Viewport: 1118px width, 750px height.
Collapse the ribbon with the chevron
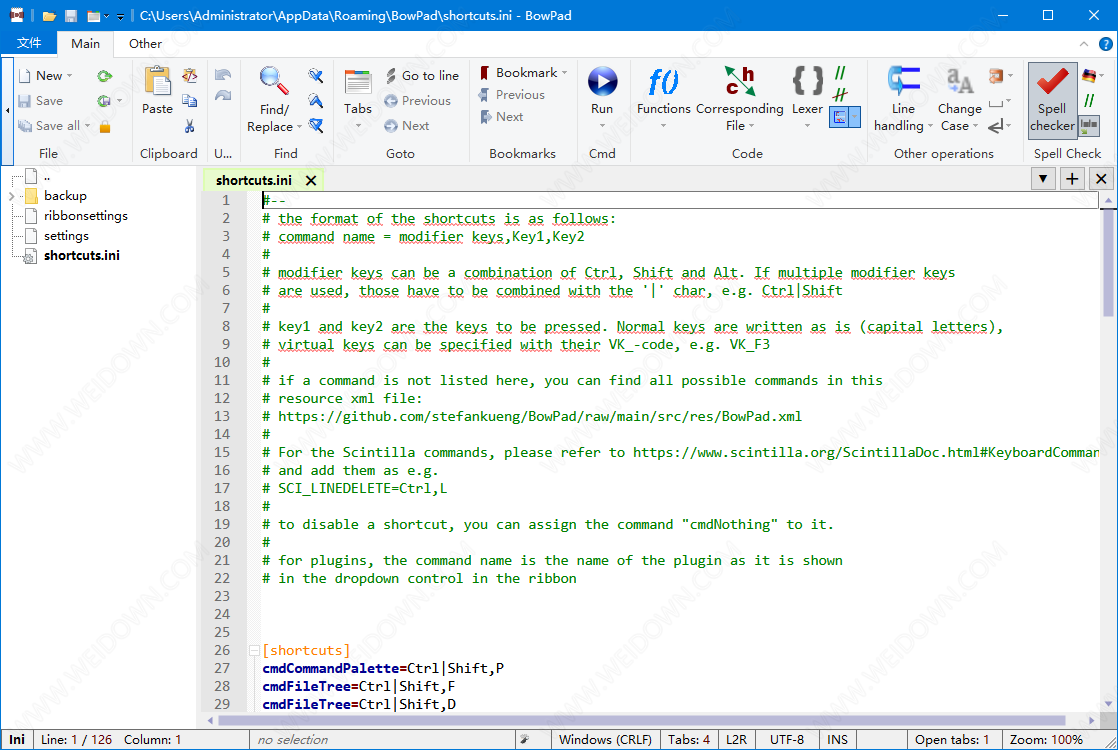click(x=1084, y=44)
